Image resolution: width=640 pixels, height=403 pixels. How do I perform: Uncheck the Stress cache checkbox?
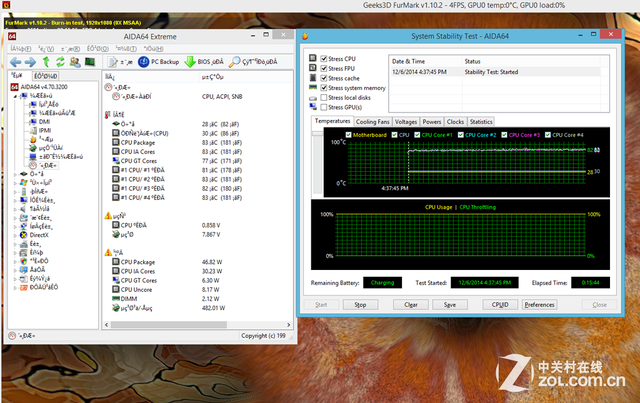pos(324,78)
